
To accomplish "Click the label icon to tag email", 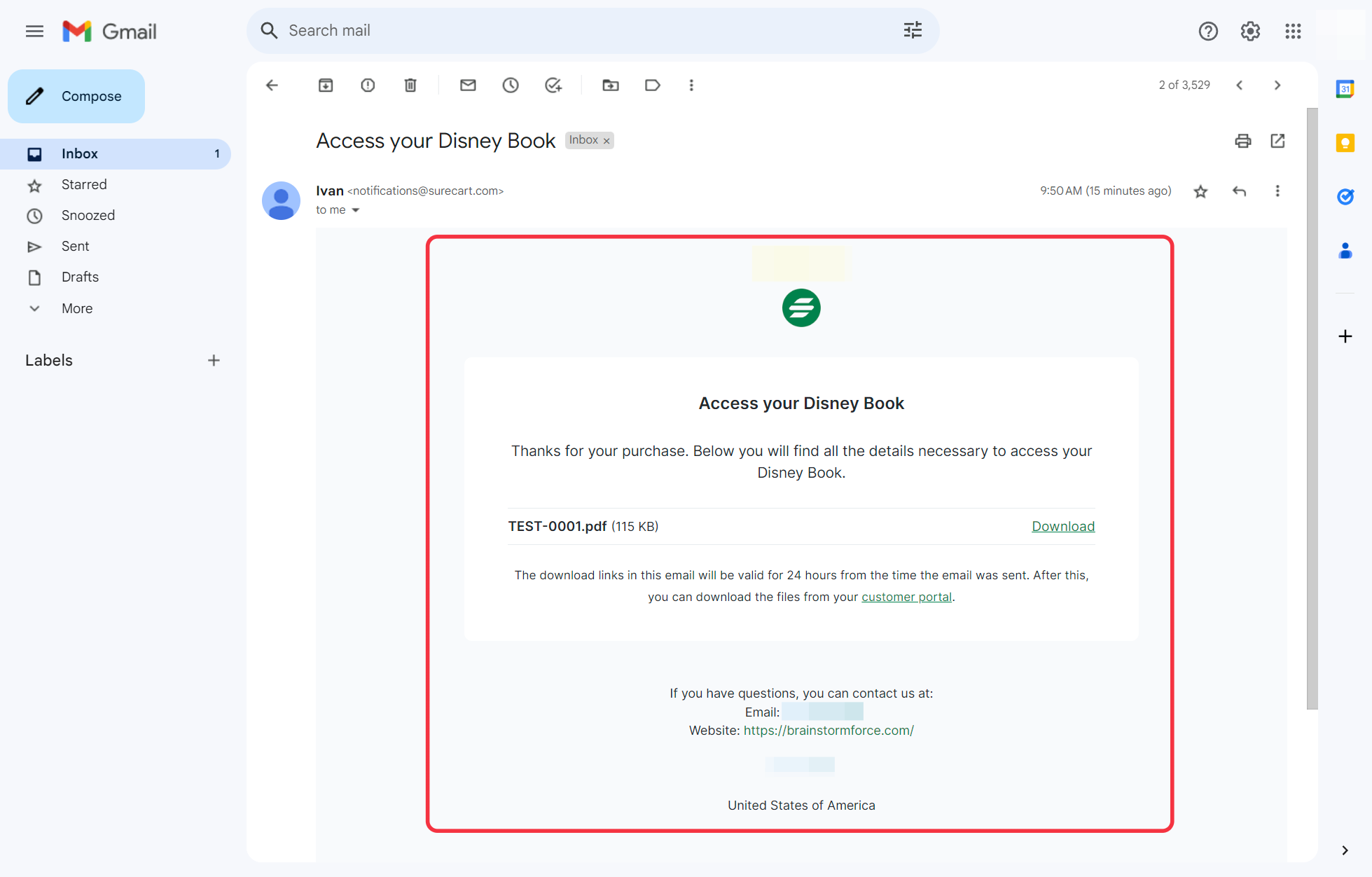I will coord(651,85).
